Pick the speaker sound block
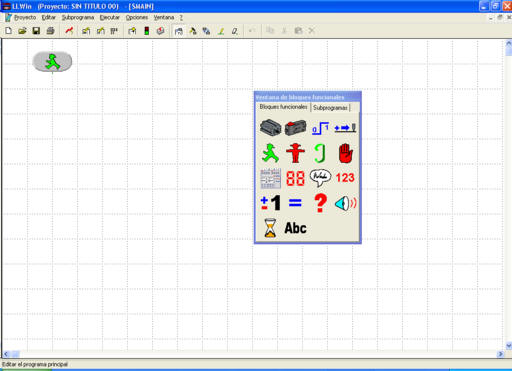Image resolution: width=512 pixels, height=371 pixels. pos(345,203)
